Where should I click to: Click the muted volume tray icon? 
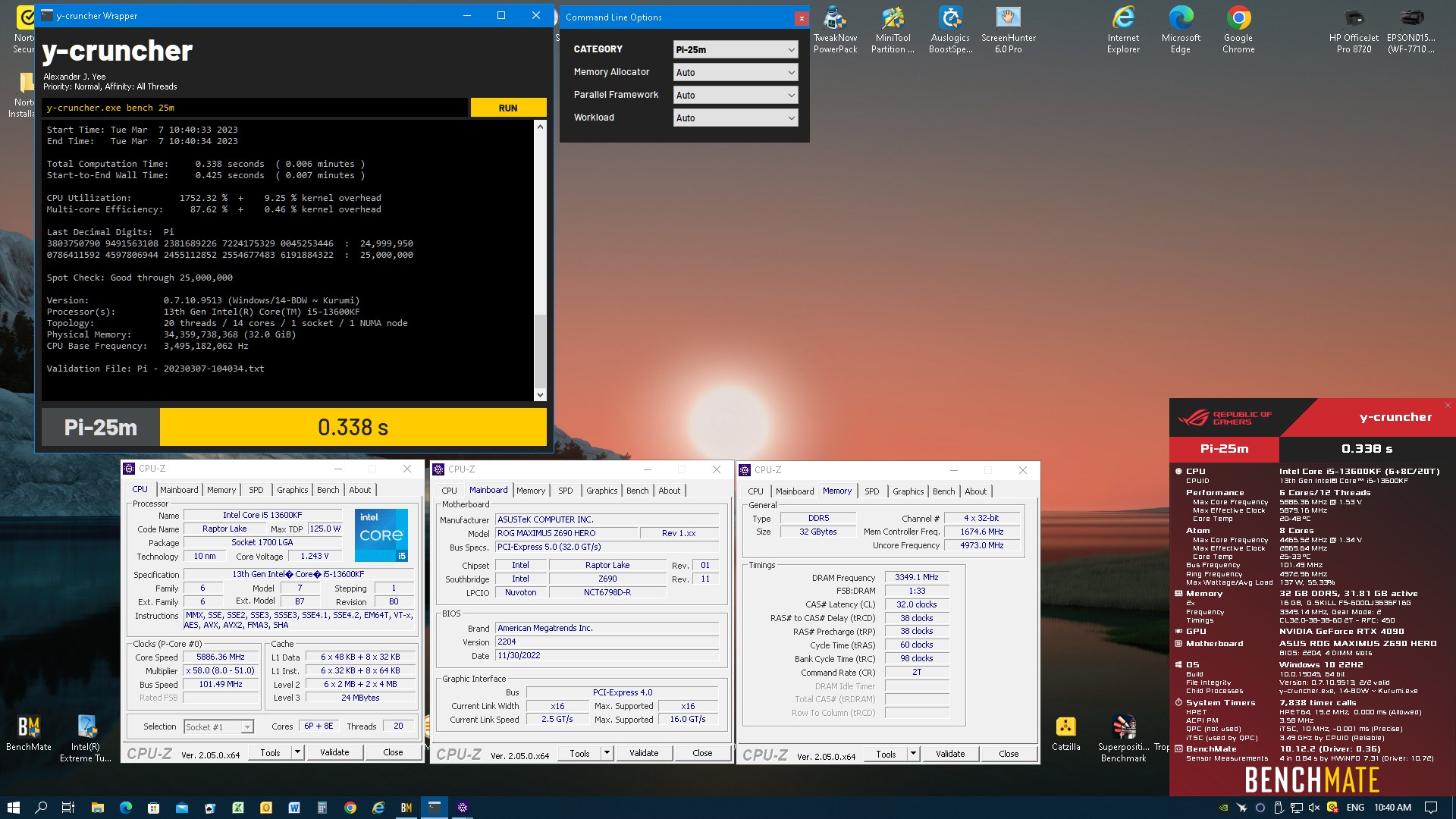1314,808
